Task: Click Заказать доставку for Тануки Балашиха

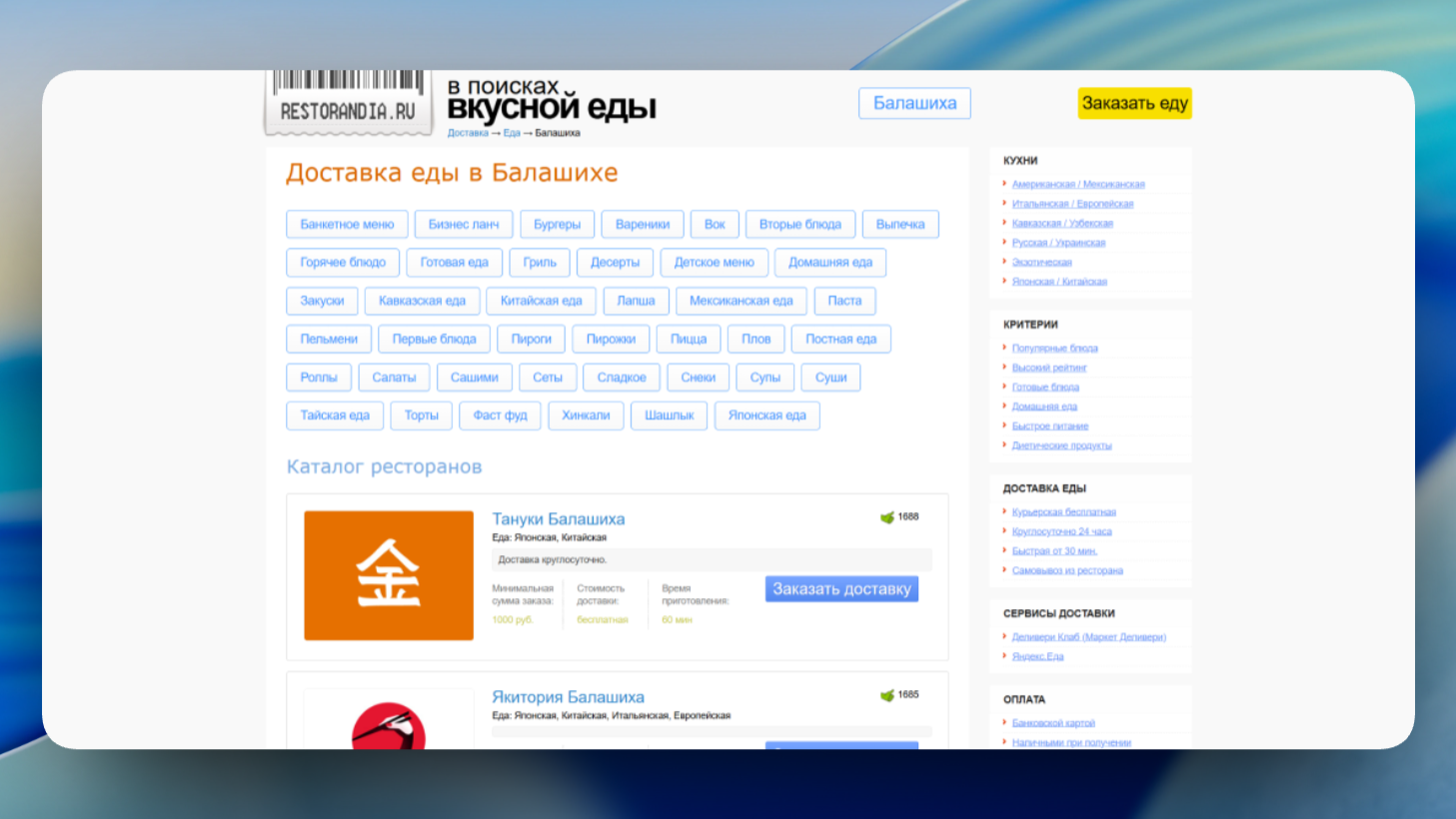Action: [841, 588]
